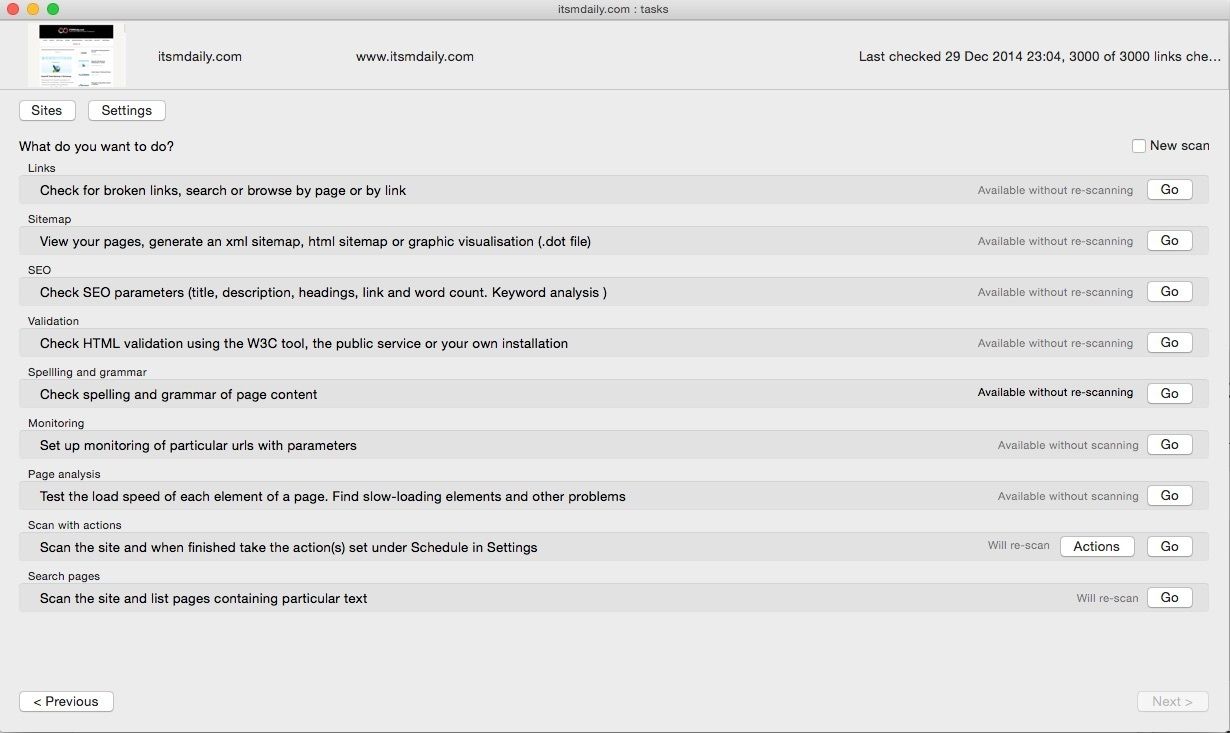Minimize the window using the yellow button
Screen dimensions: 1230x733
point(33,9)
